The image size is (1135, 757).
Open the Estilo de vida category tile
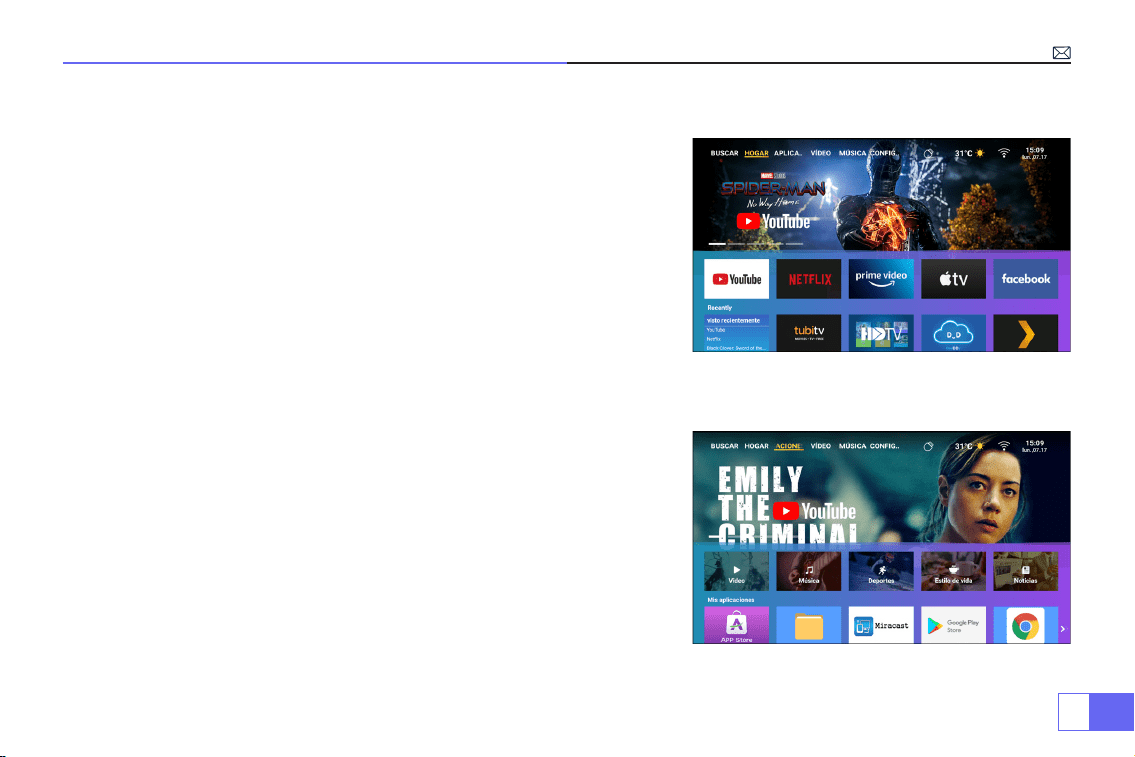pyautogui.click(x=953, y=571)
